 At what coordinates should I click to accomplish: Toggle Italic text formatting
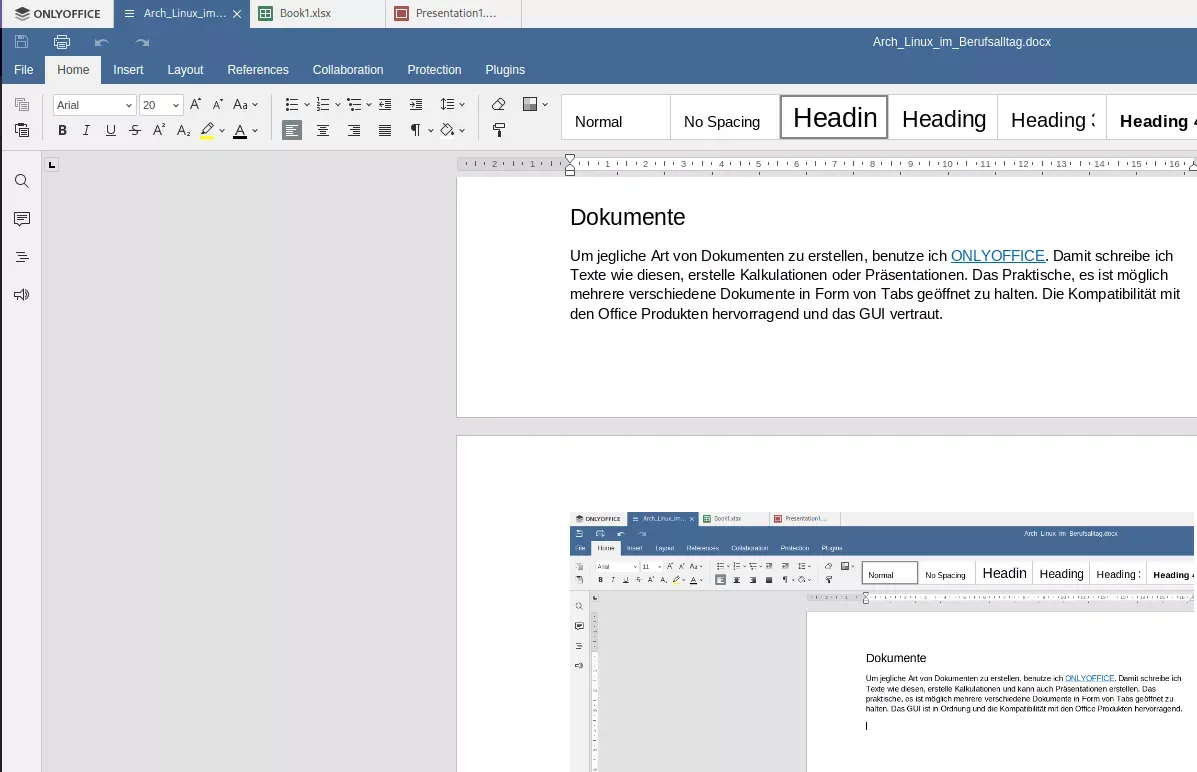pos(86,131)
